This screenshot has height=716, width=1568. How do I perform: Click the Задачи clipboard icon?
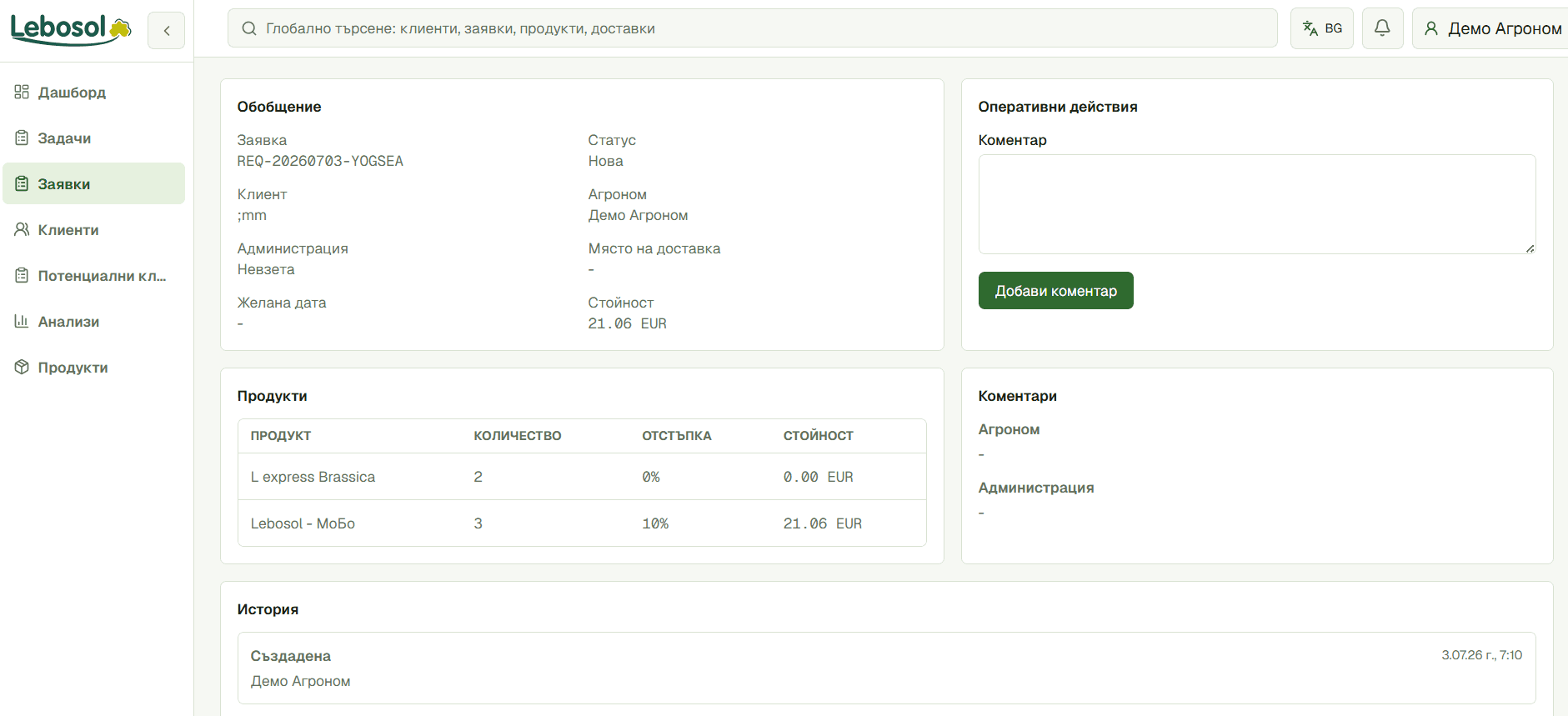point(22,138)
